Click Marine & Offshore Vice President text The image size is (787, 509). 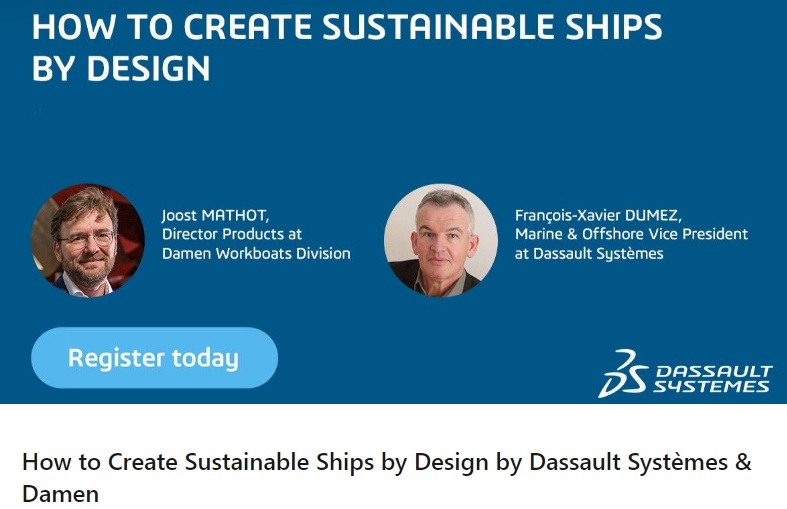tap(631, 234)
